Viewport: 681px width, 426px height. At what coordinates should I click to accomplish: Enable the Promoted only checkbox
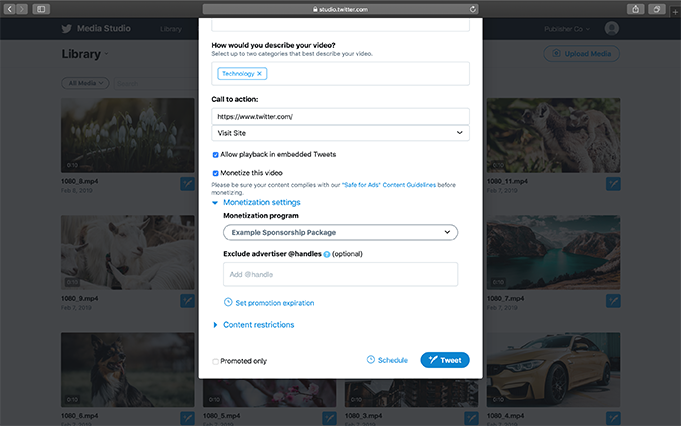(216, 361)
